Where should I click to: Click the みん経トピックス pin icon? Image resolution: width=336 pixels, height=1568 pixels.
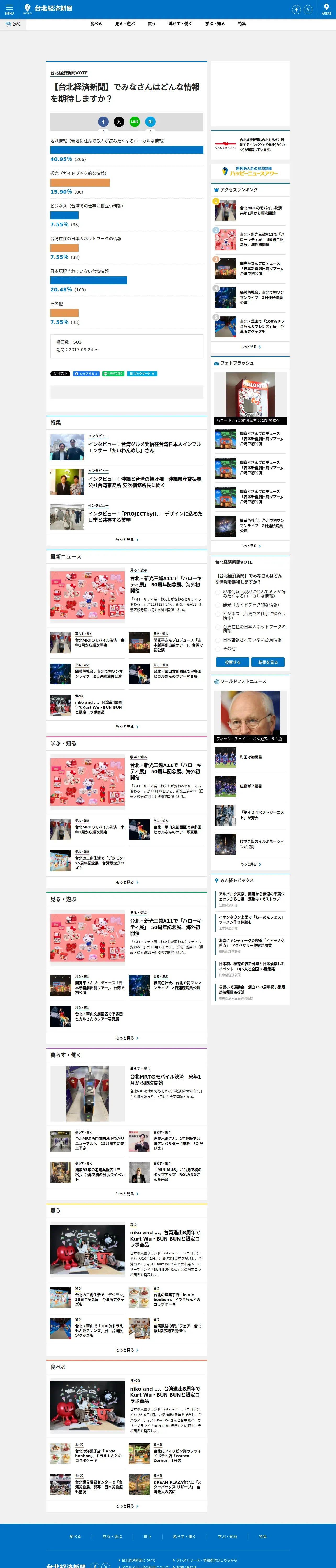216,880
